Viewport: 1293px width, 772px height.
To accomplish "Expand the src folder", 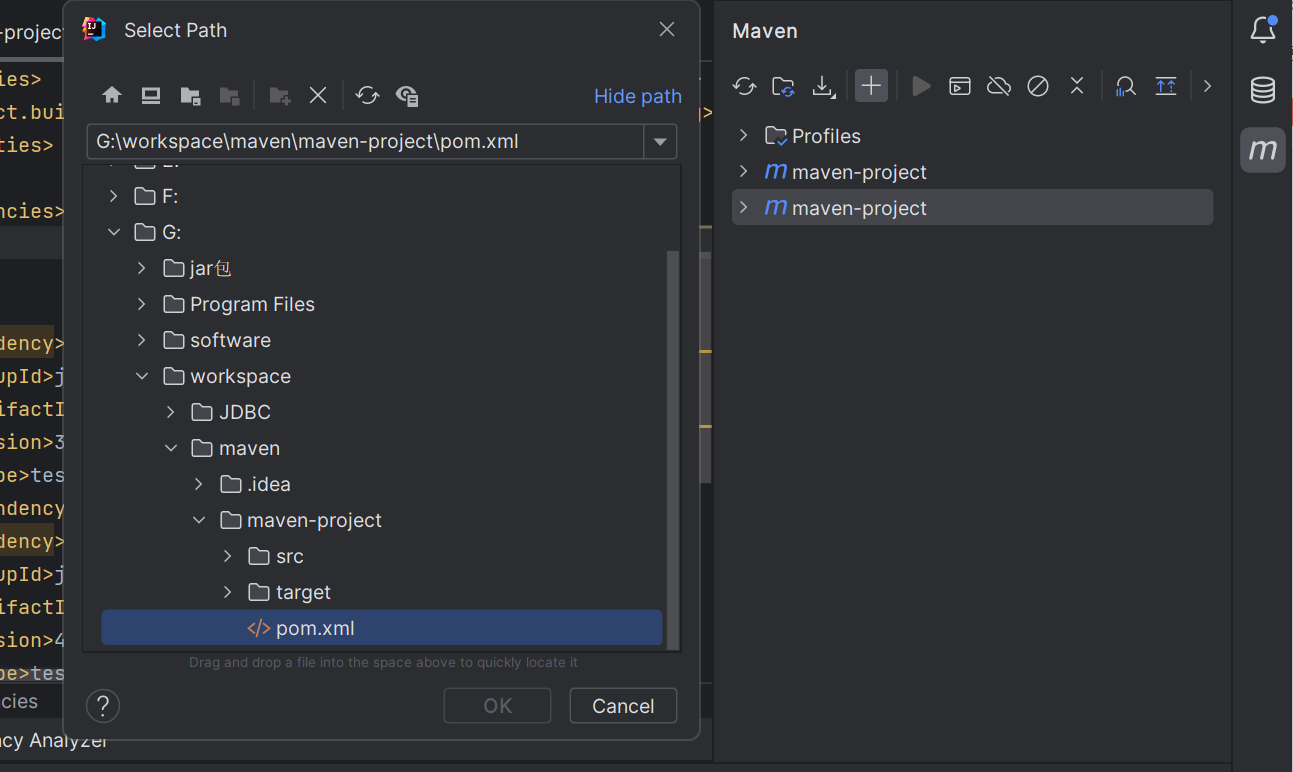I will [x=228, y=556].
